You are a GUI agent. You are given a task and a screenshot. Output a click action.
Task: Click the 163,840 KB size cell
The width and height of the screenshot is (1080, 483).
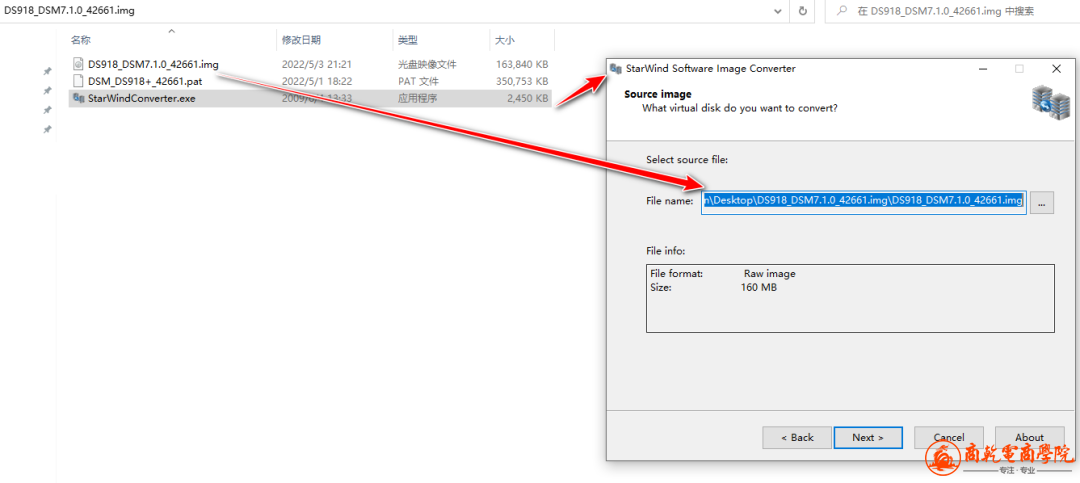[522, 65]
